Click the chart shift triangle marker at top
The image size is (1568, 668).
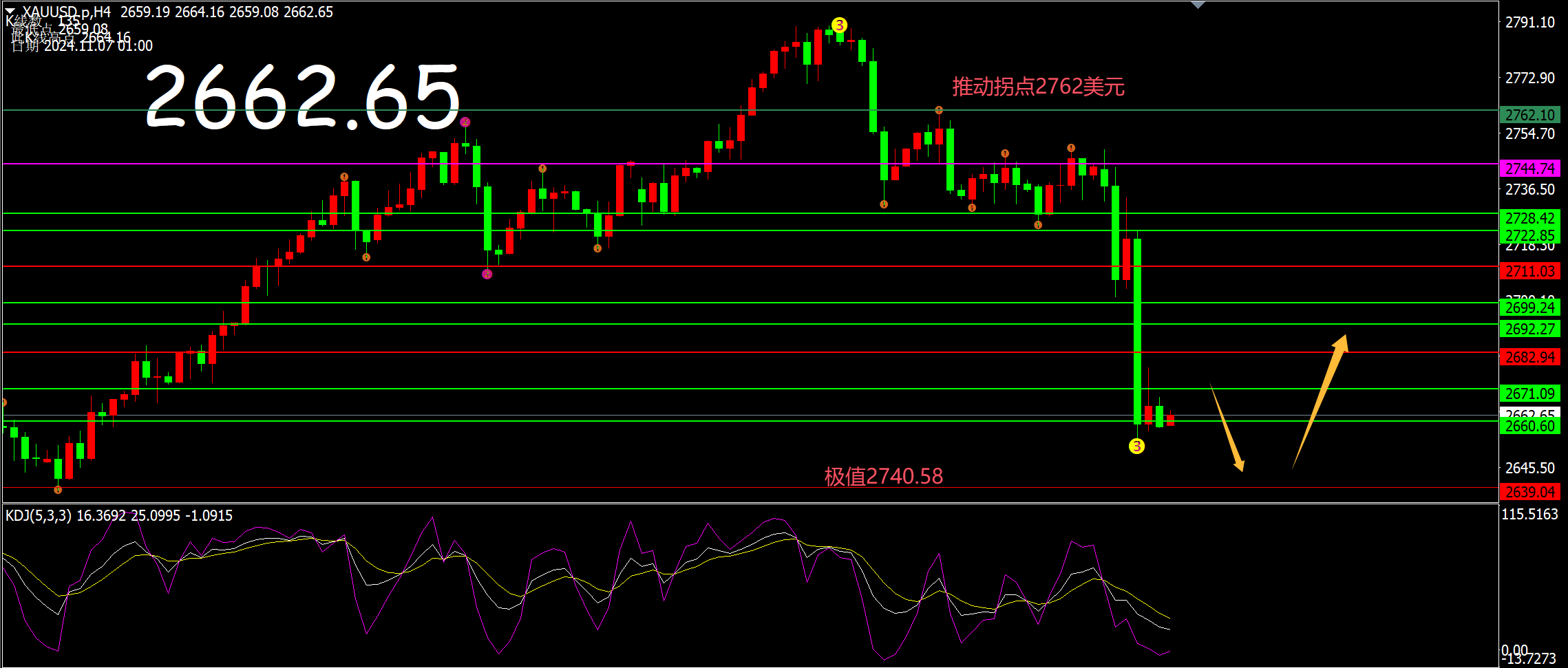pyautogui.click(x=1198, y=5)
